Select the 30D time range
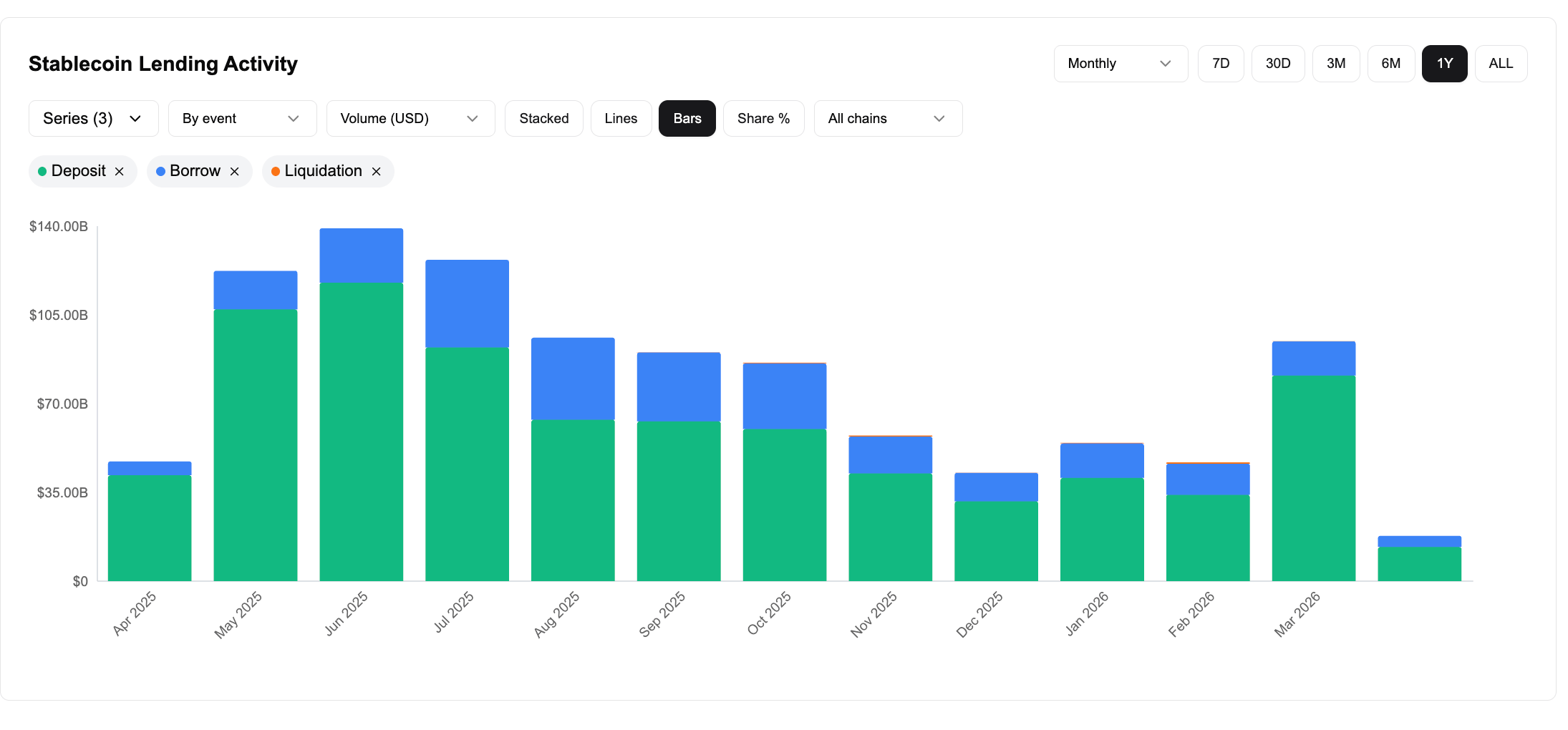The image size is (1568, 730). click(1278, 64)
